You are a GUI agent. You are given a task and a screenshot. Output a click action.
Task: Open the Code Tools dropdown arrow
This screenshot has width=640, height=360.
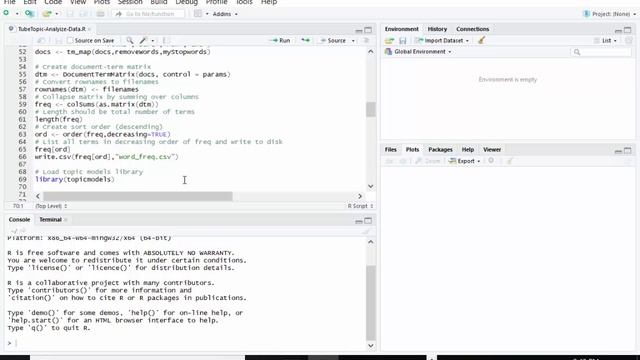coord(153,41)
